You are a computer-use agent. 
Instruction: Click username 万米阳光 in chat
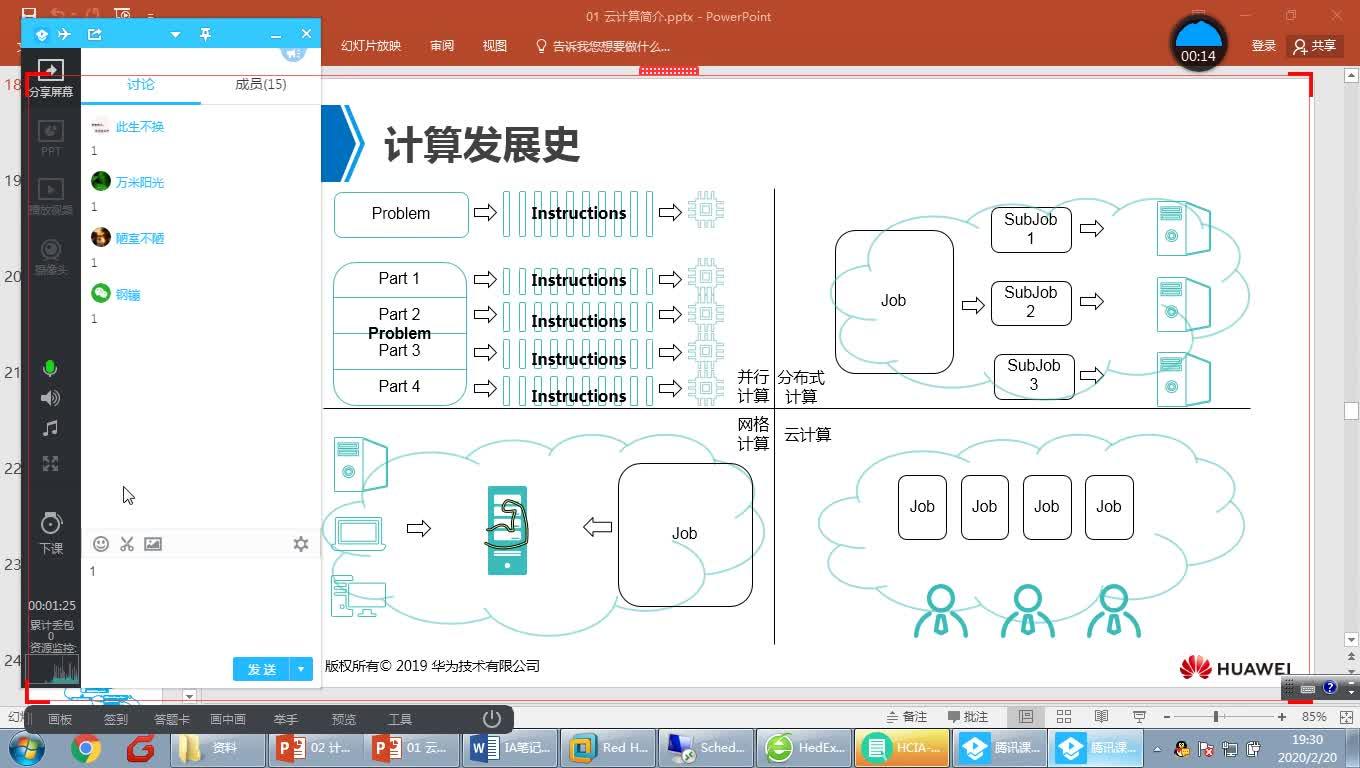tap(140, 183)
